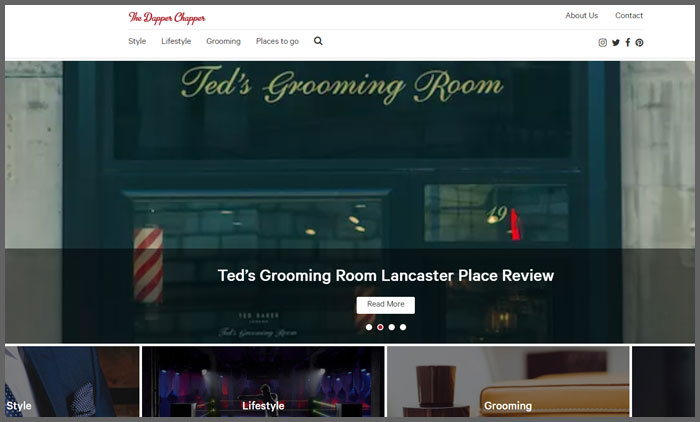
Task: Open The Dapper Chapper logo homepage
Action: pyautogui.click(x=167, y=17)
